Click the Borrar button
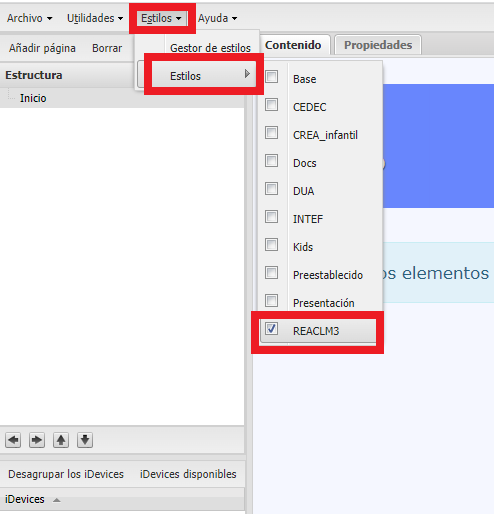Image resolution: width=494 pixels, height=514 pixels. click(x=107, y=48)
